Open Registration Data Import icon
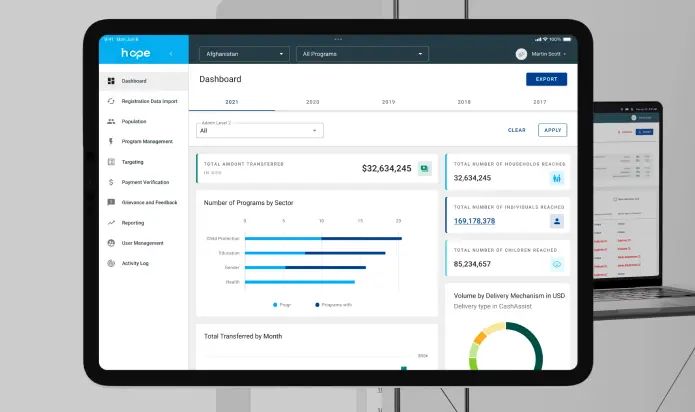This screenshot has height=412, width=695. coord(110,101)
